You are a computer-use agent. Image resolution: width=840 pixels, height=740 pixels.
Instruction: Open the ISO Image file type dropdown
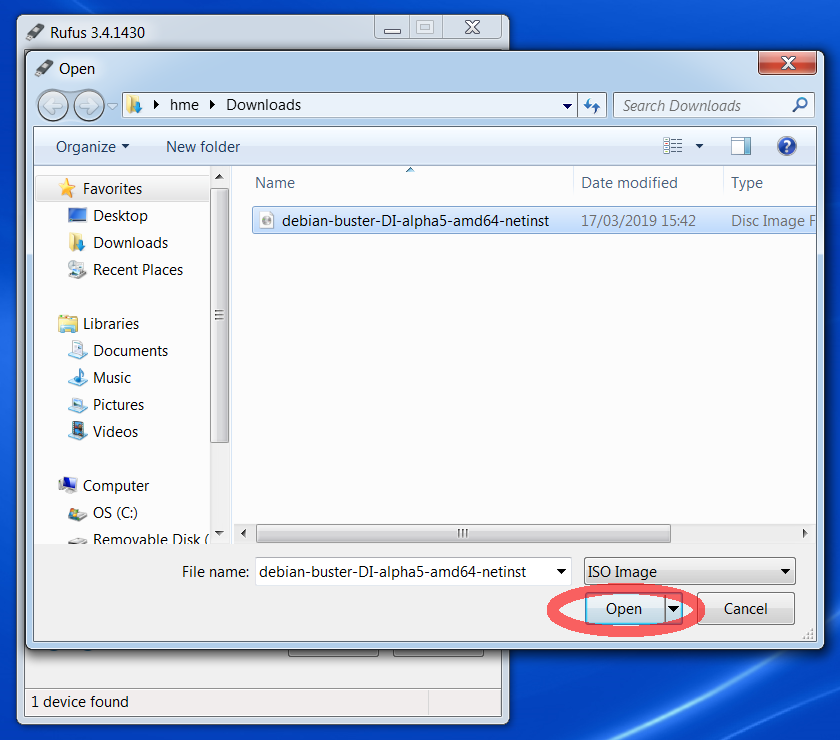coord(689,572)
